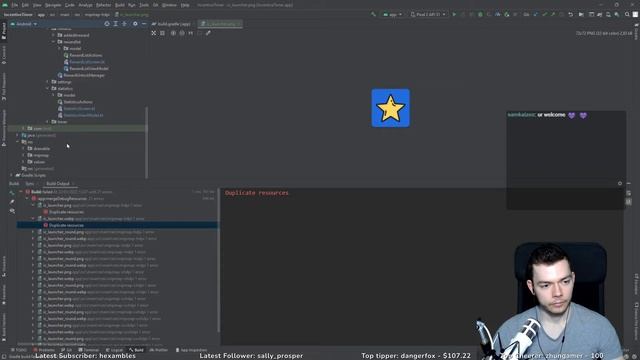Expand the Gradle Scripts node arrow
Screen dimensions: 640x360
[x=11, y=175]
